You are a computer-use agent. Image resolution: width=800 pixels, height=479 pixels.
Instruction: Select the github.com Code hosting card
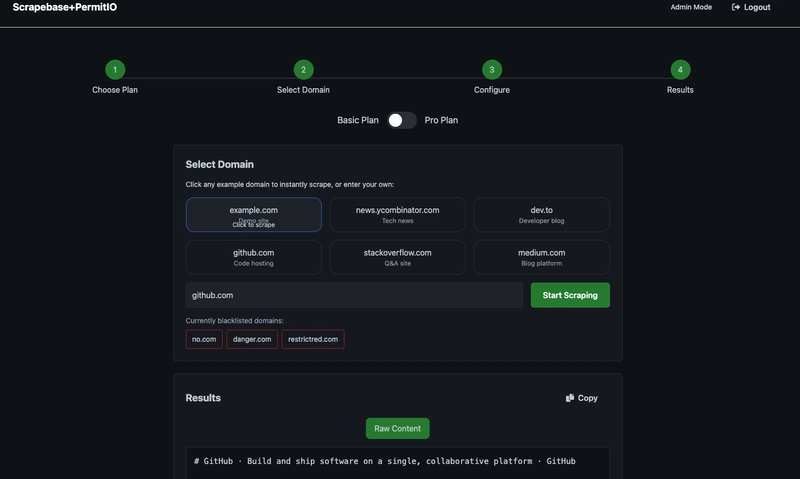254,257
